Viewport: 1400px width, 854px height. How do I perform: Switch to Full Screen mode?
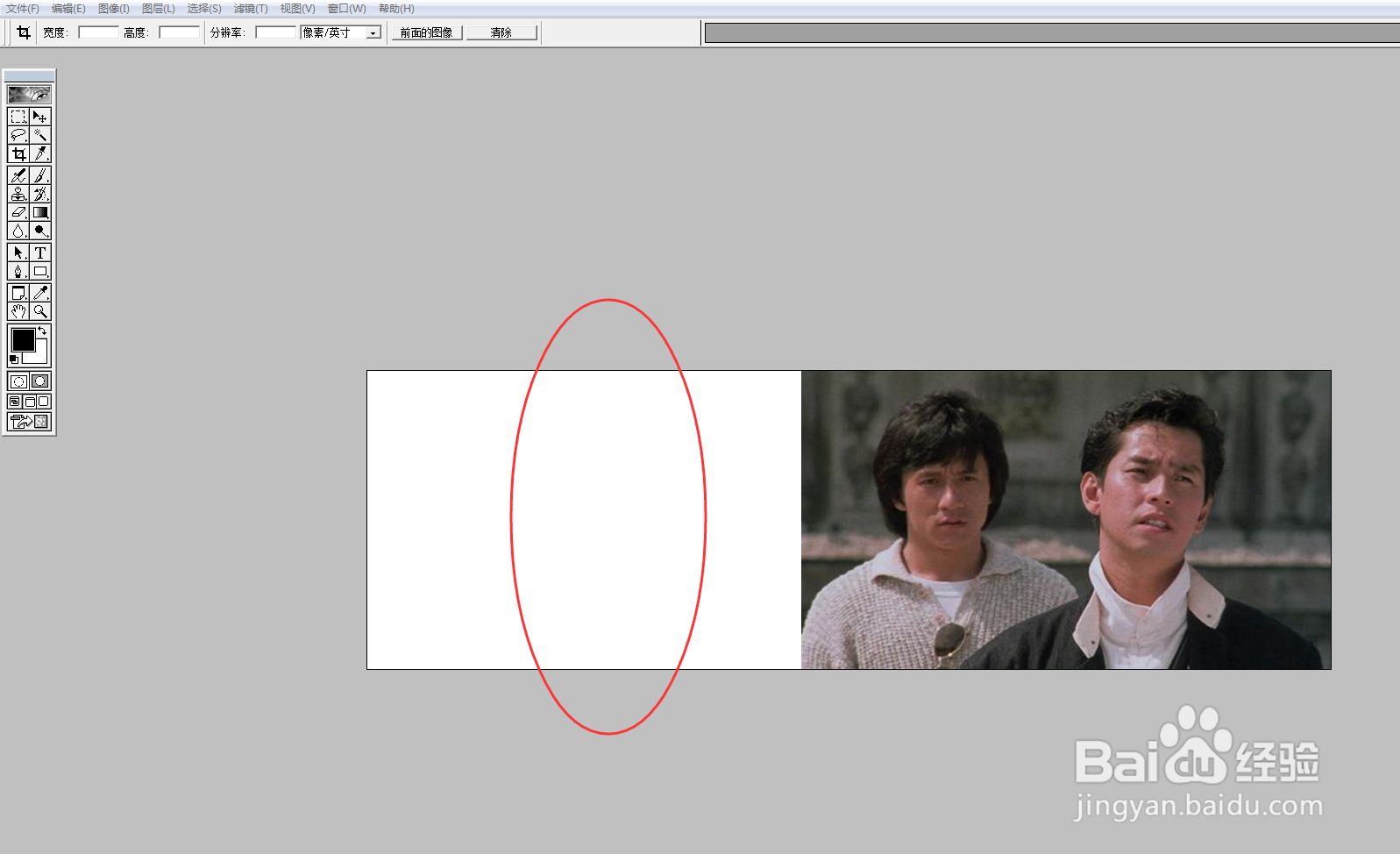tap(44, 402)
